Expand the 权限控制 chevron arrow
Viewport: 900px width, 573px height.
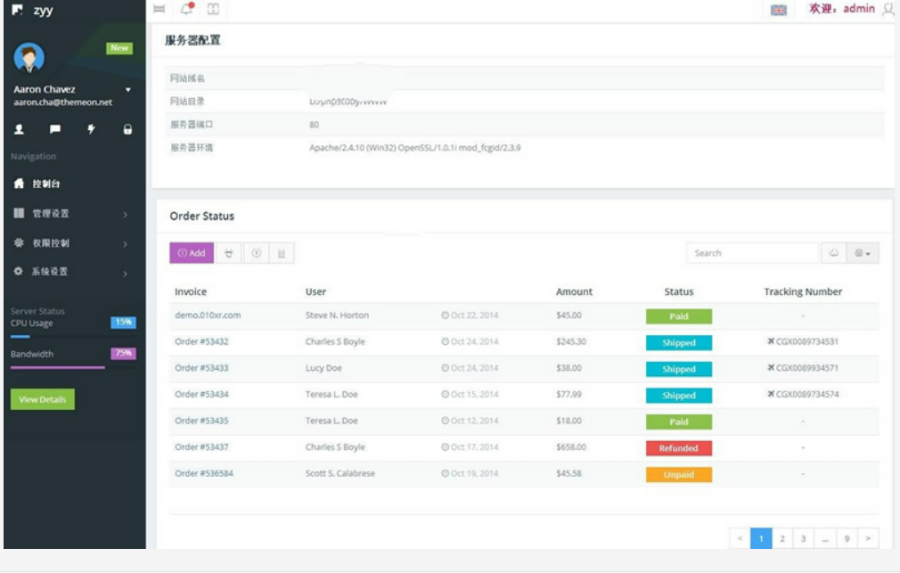[x=125, y=244]
